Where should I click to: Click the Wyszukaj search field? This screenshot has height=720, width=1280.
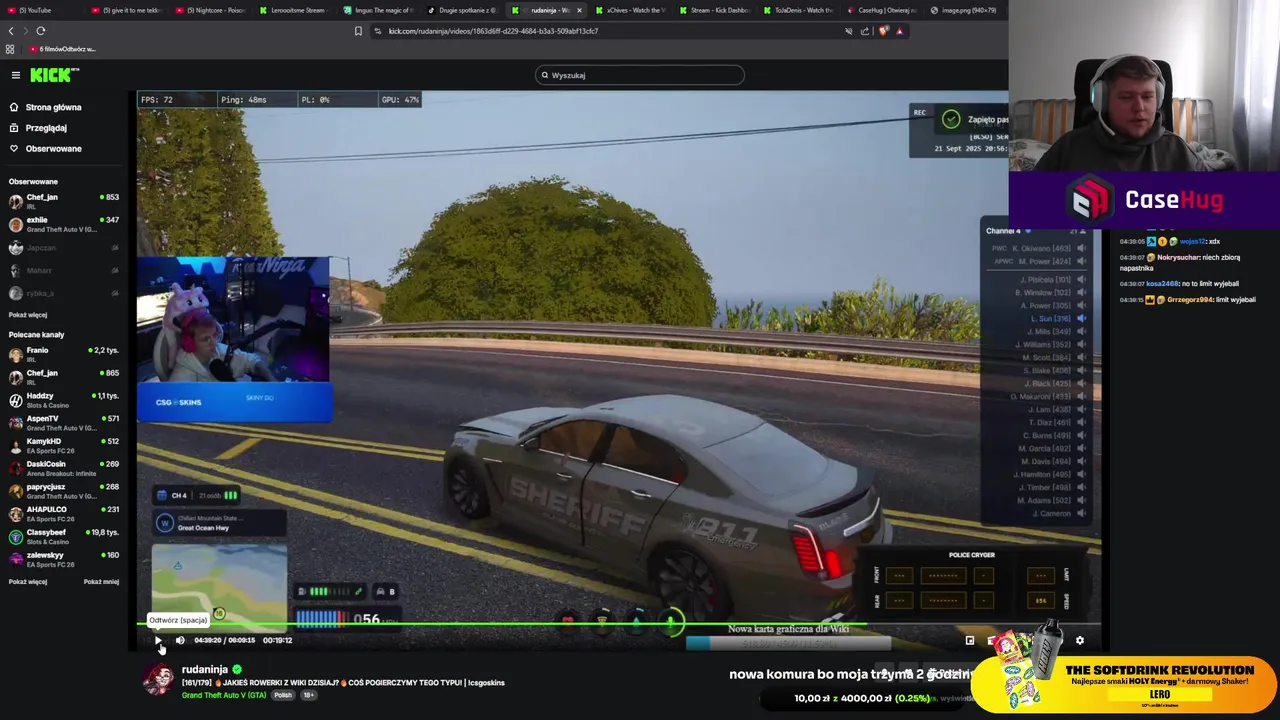click(640, 75)
